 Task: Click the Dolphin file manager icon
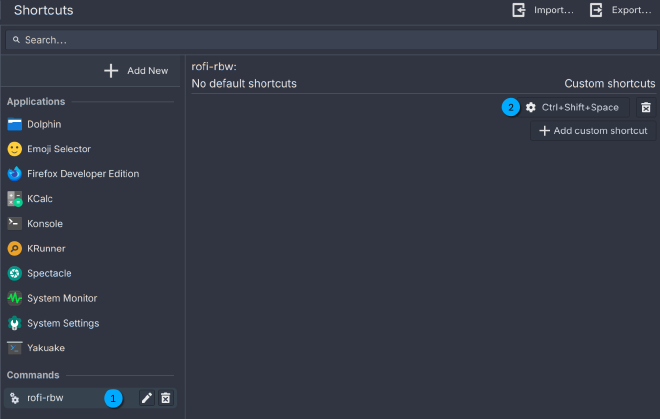pos(15,124)
